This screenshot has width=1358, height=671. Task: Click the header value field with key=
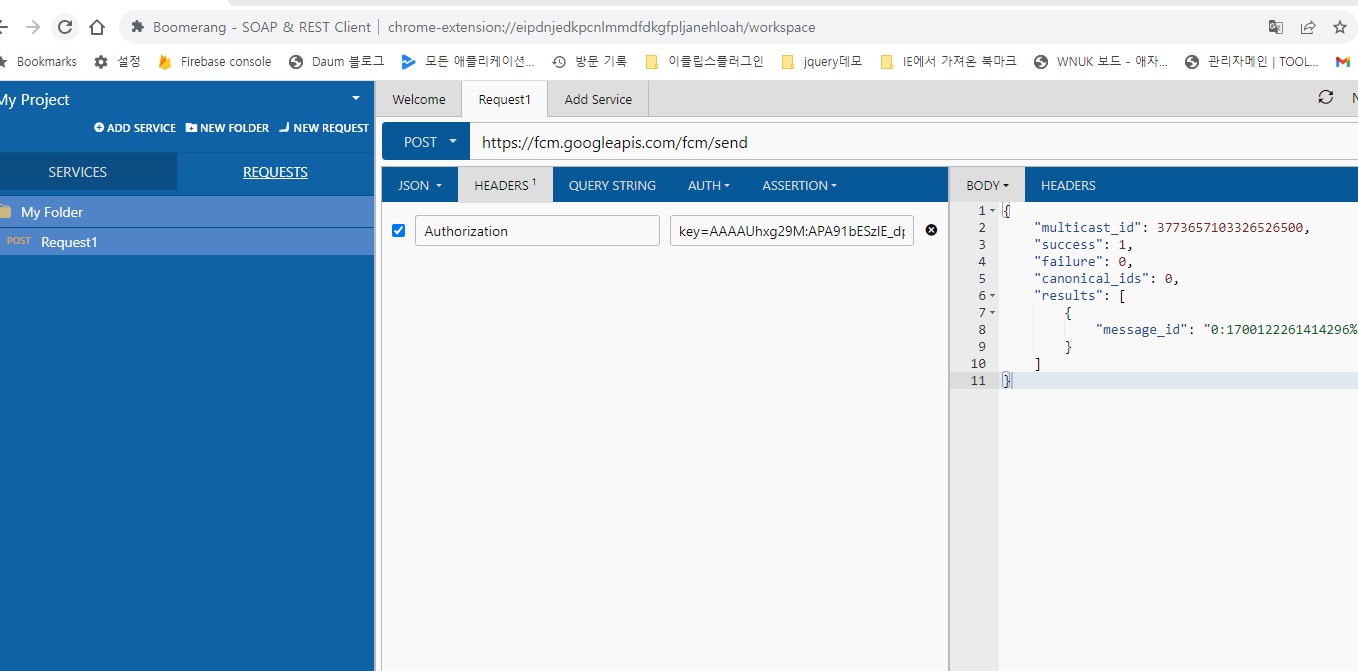tap(792, 231)
